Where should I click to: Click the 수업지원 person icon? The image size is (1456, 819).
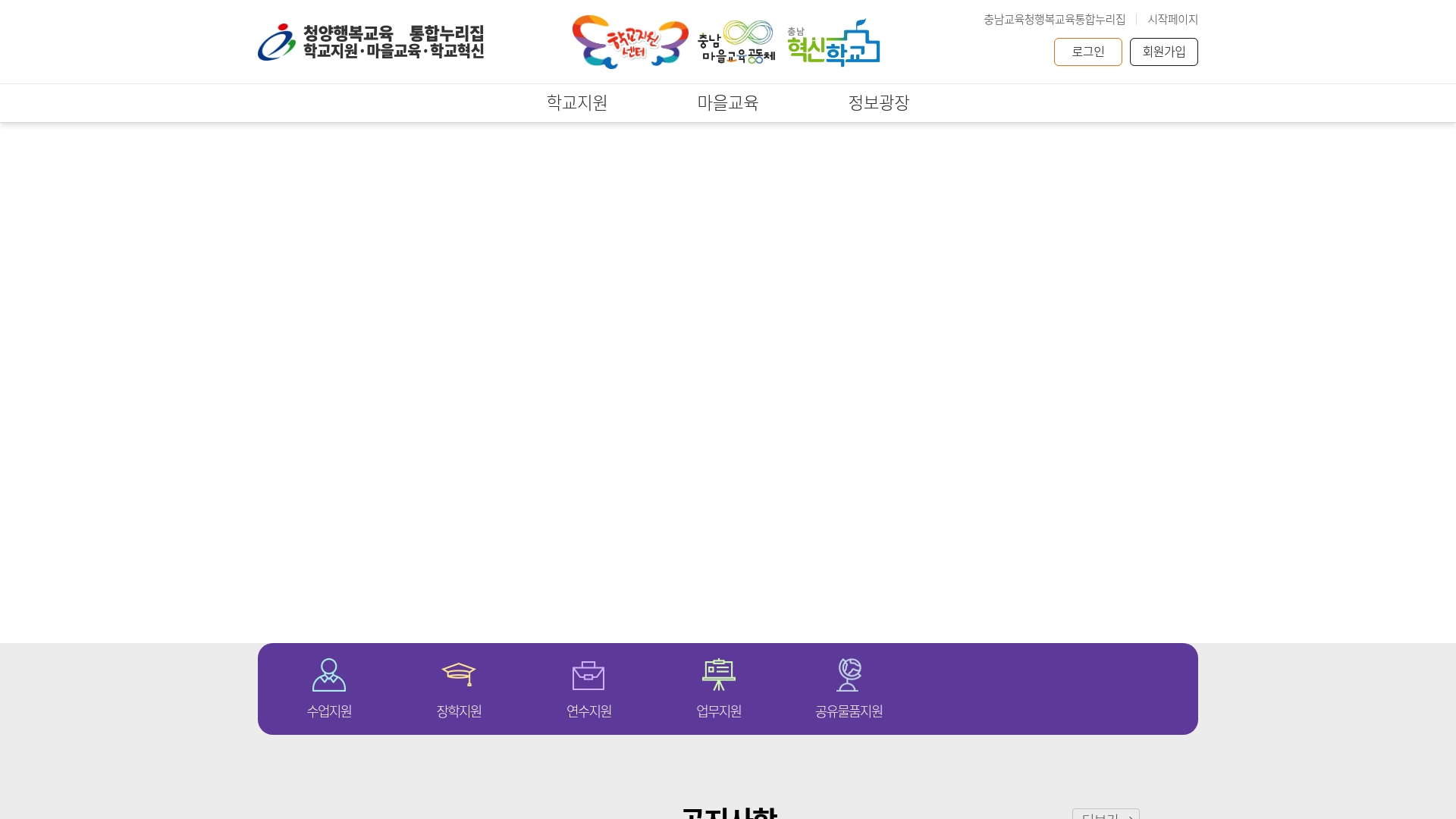point(329,675)
